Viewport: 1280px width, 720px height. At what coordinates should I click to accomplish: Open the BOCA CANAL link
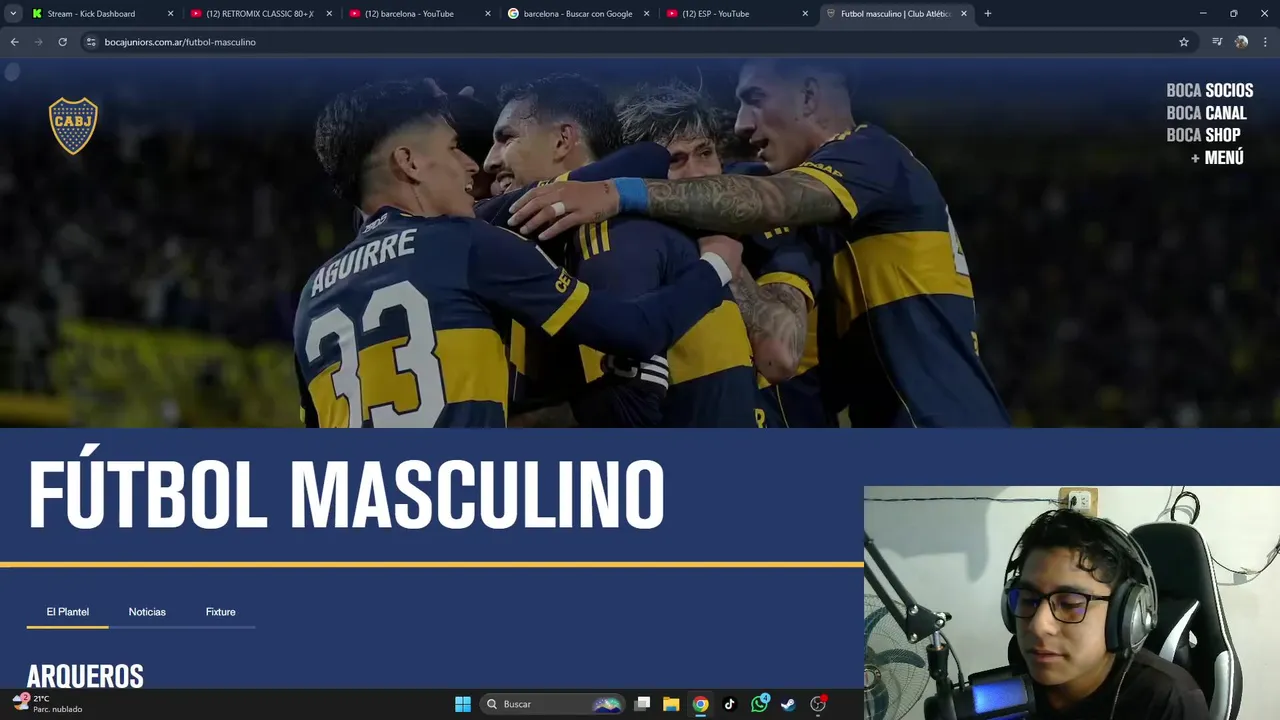pos(1206,113)
